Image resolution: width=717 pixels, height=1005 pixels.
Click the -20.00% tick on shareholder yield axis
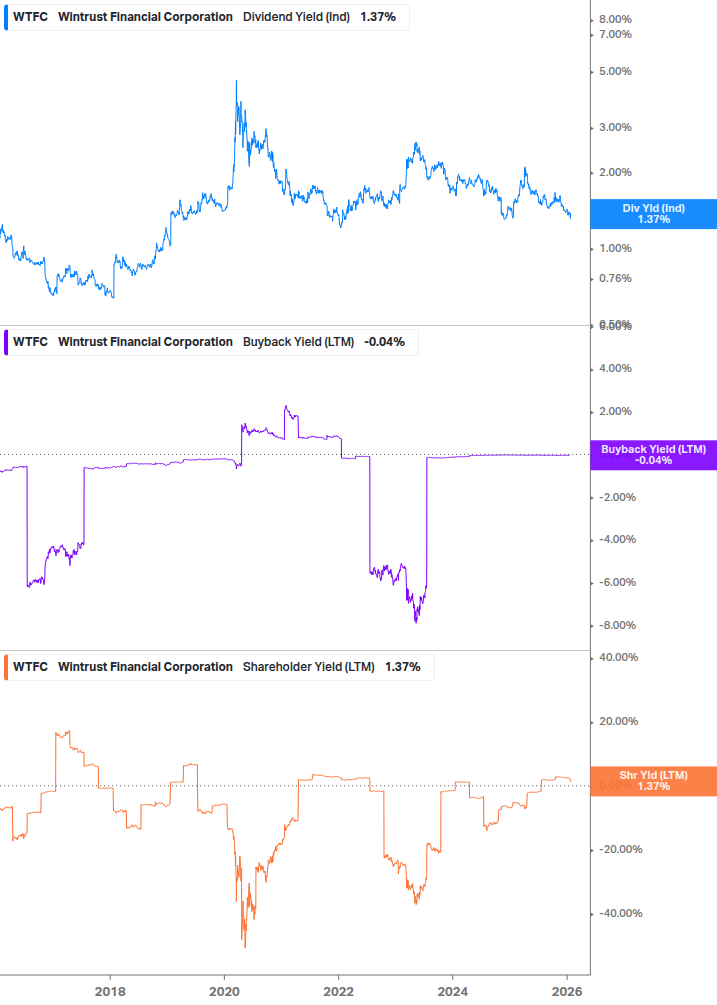[x=620, y=850]
